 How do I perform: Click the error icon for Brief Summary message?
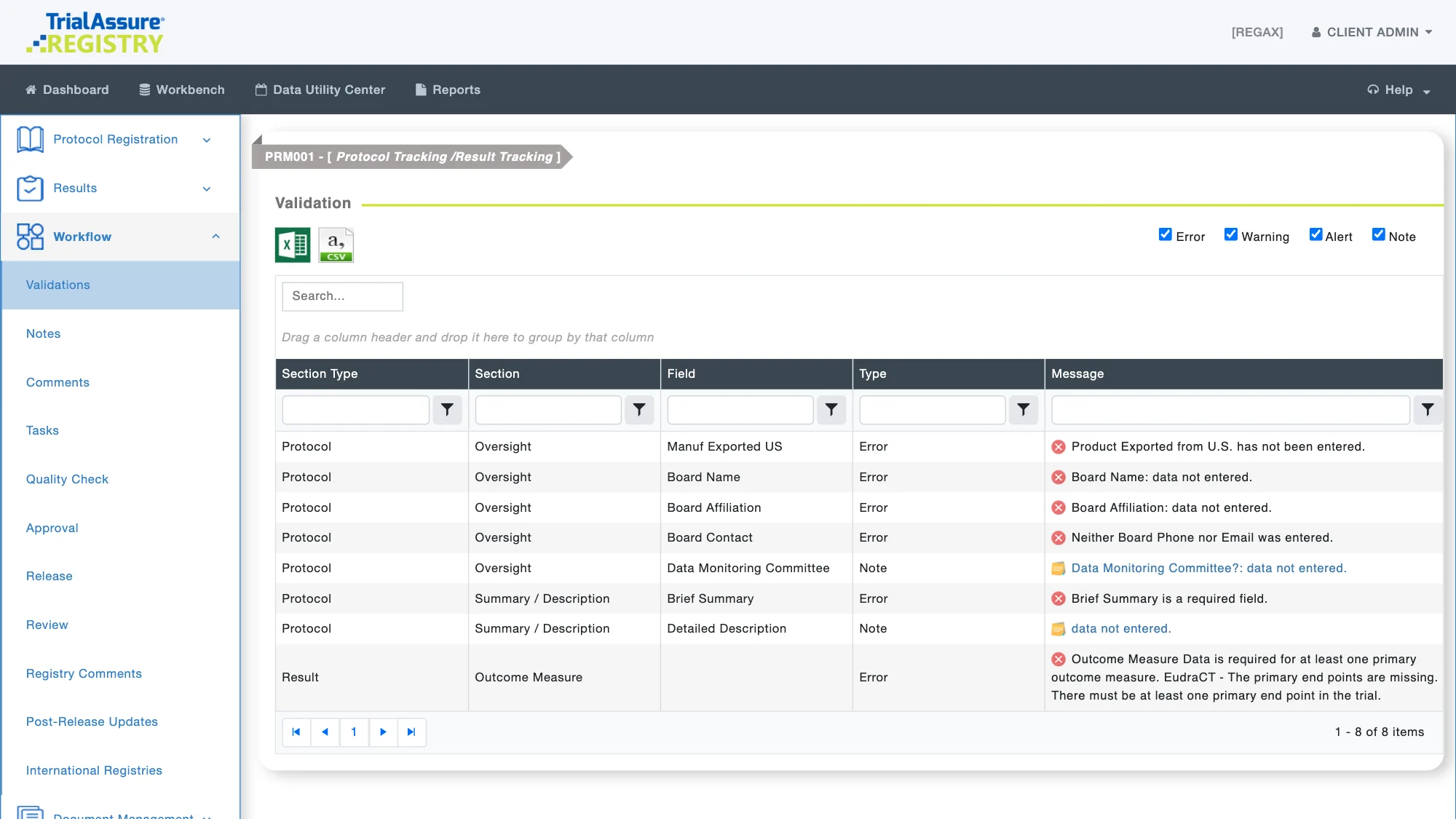1059,598
